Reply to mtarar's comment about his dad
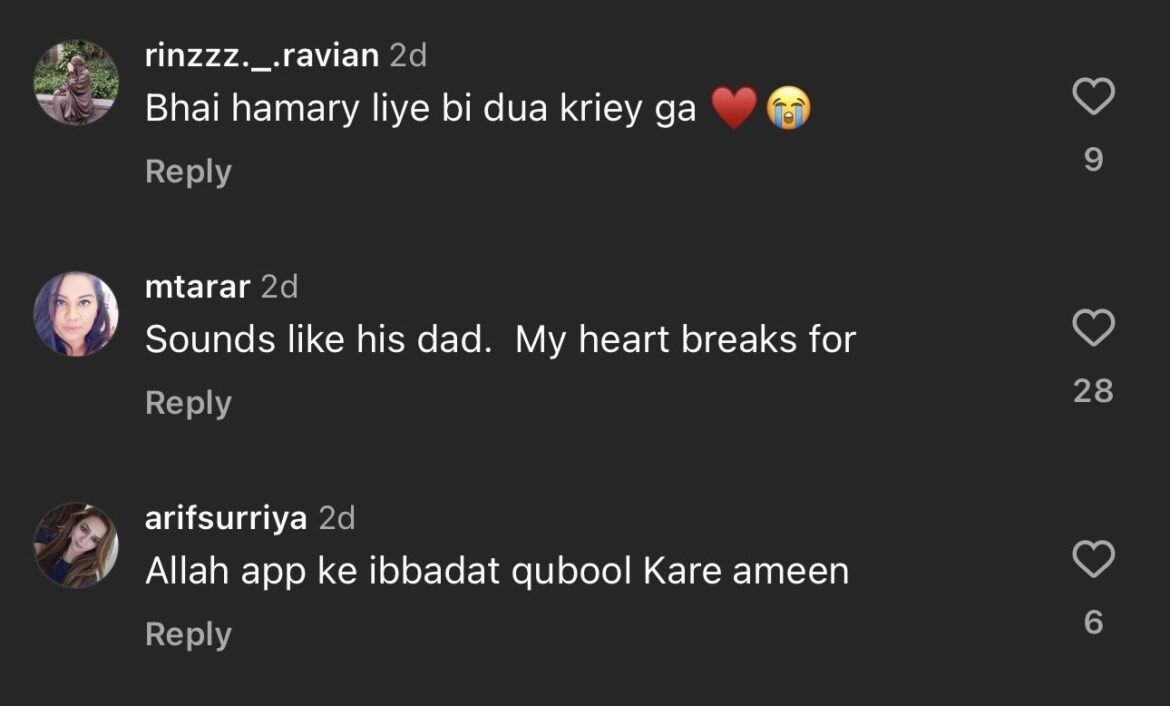 [188, 403]
